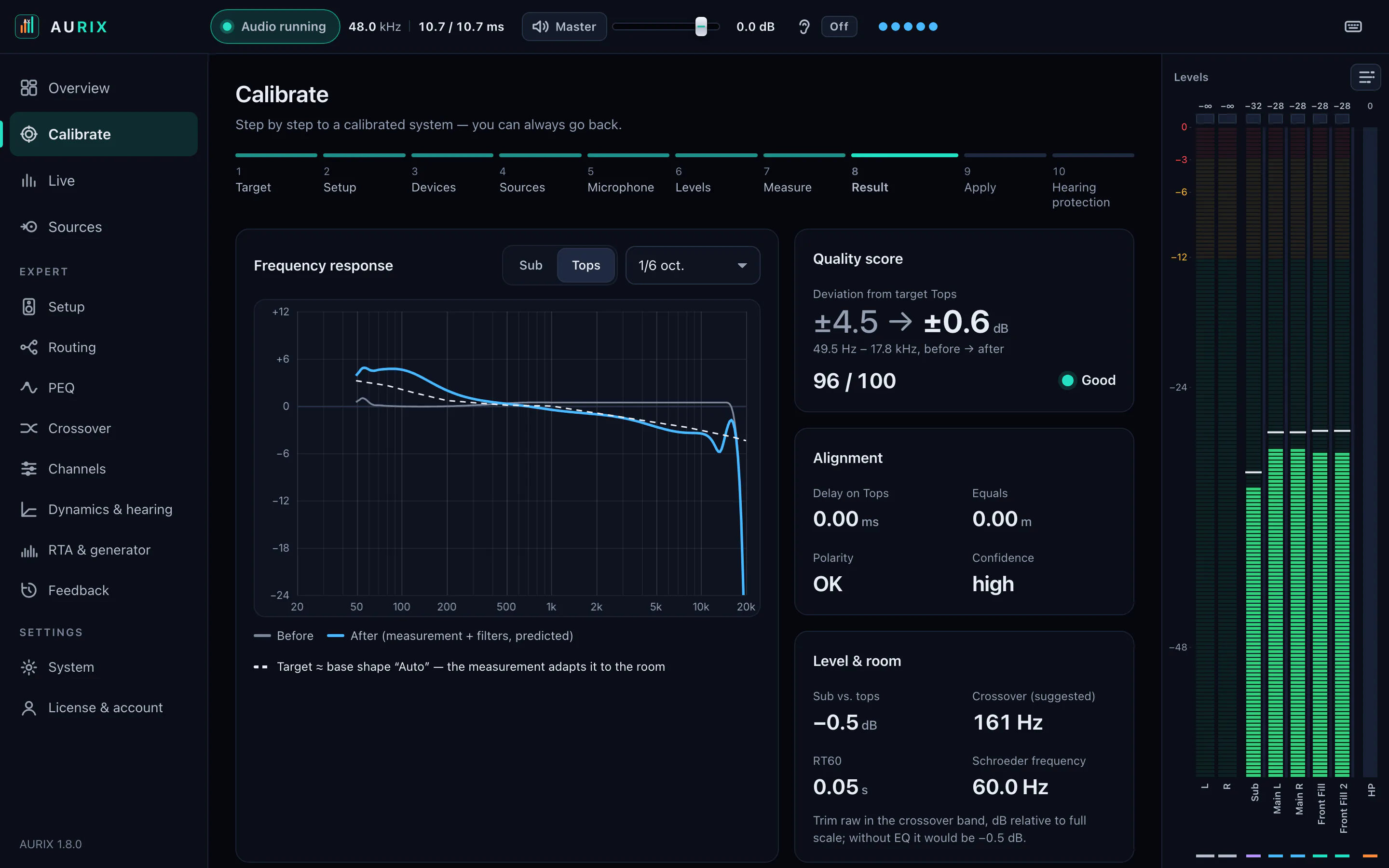Open the Levels panel options icon
The height and width of the screenshot is (868, 1389).
pos(1366,77)
